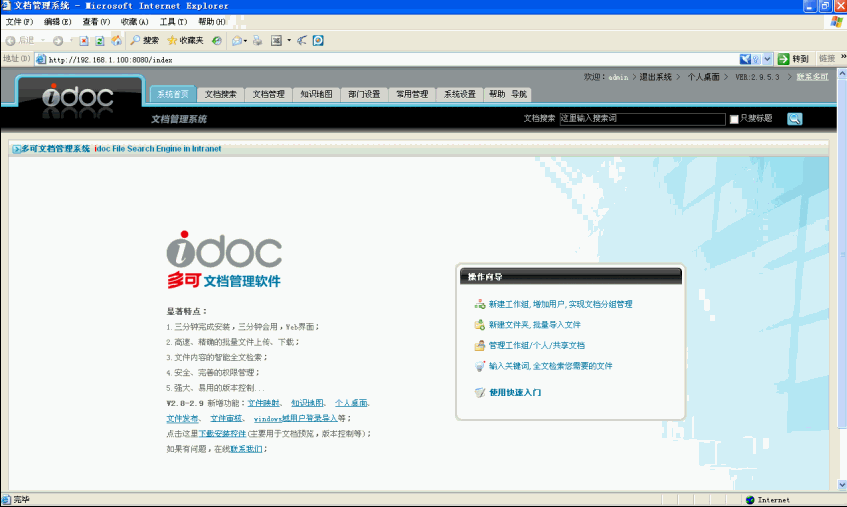847x507 pixels.
Task: Open the 工具(T) menu
Action: 173,22
